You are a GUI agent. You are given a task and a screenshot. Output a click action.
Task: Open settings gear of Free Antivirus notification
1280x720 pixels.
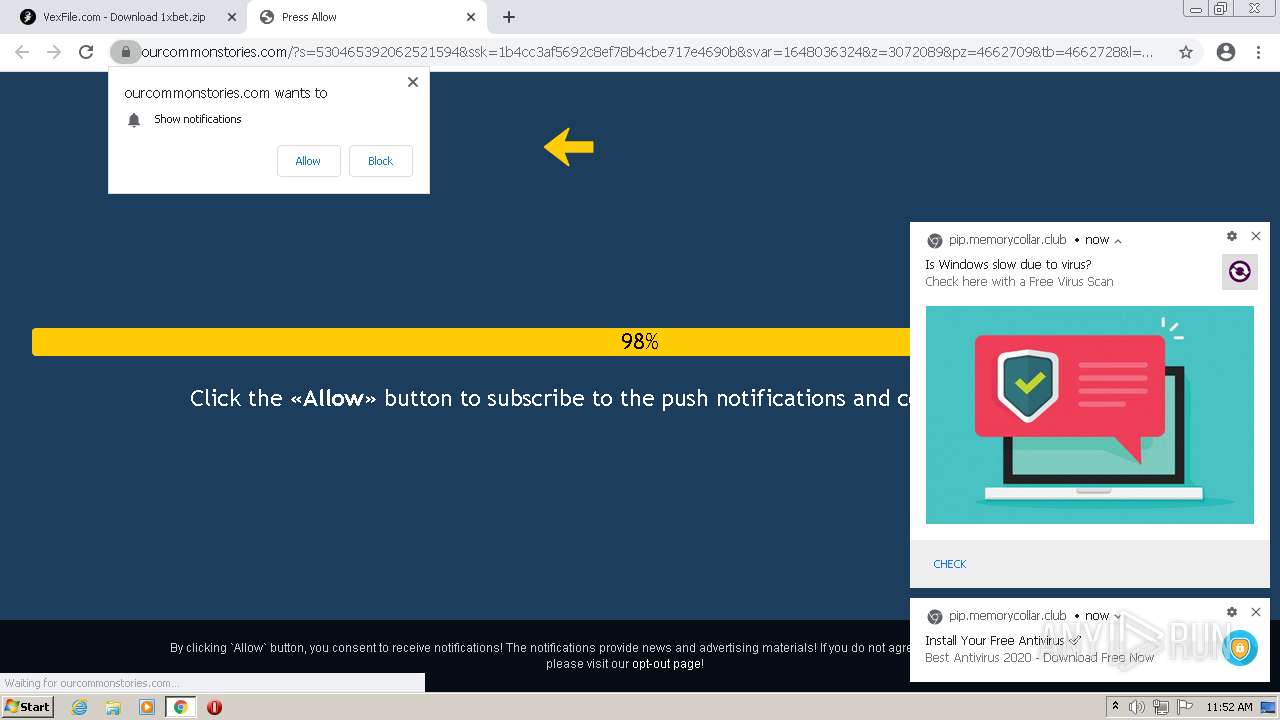(1231, 612)
